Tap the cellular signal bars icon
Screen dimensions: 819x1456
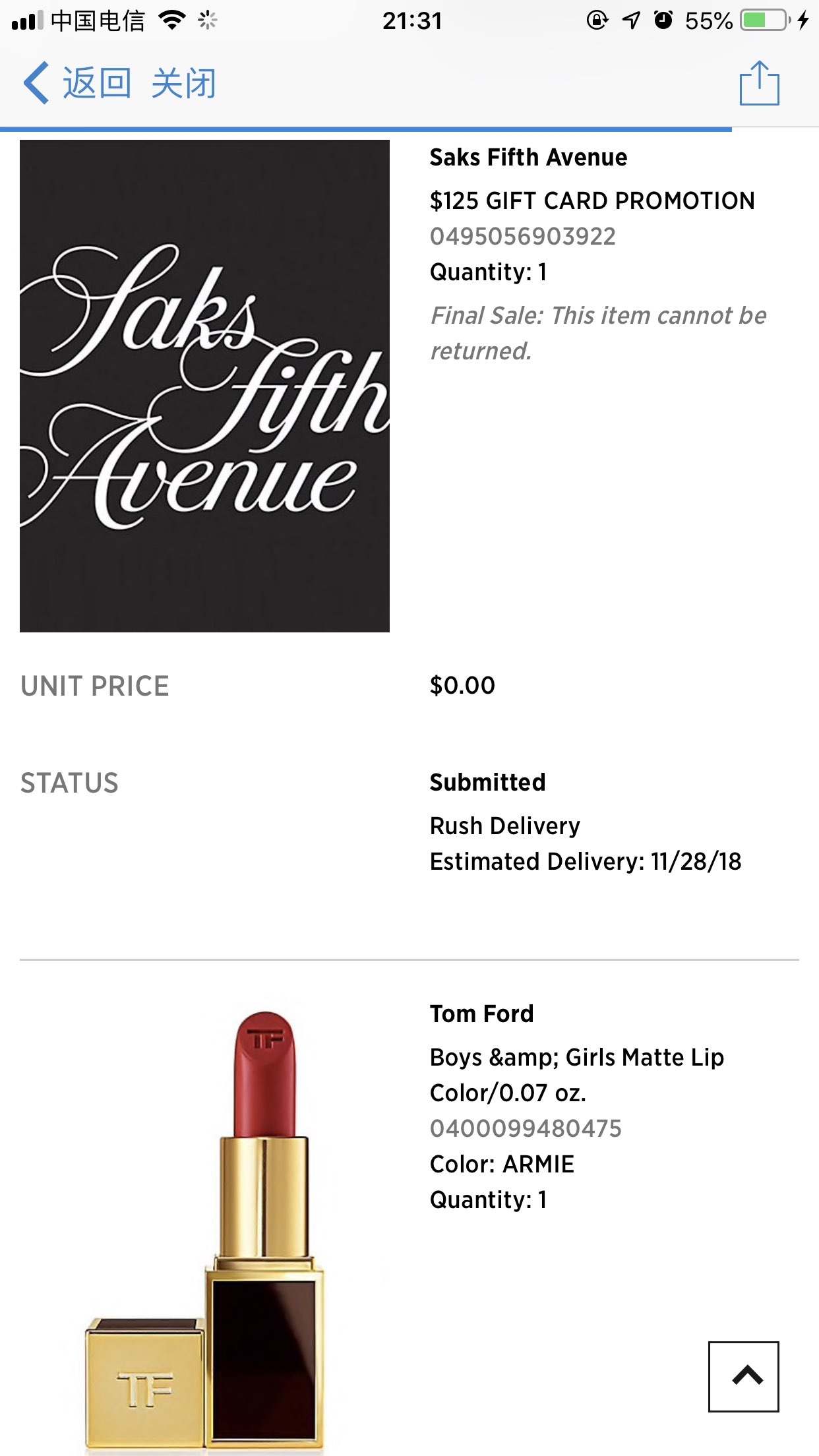pyautogui.click(x=27, y=20)
